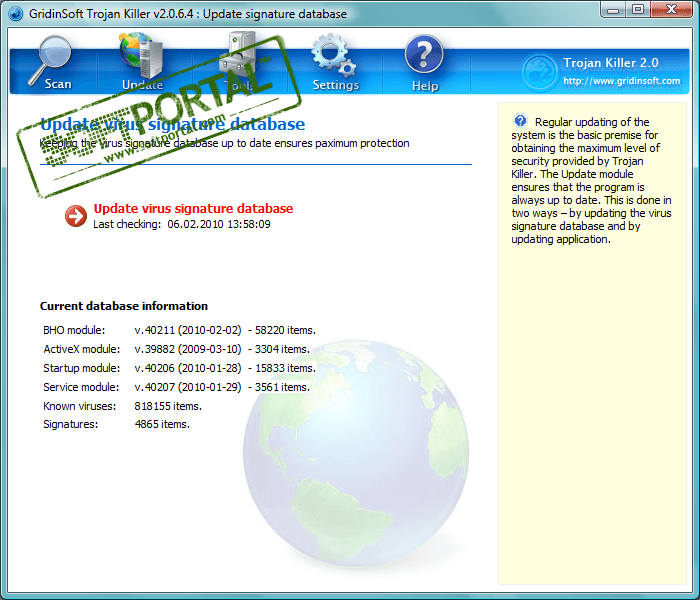This screenshot has height=600, width=700.
Task: Close the Trojan Killer window
Action: 671,9
